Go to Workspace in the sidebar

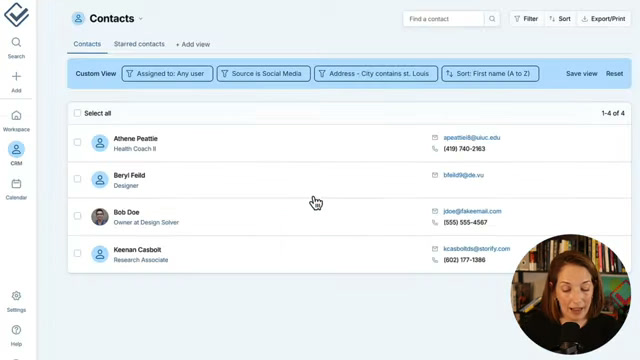[x=16, y=121]
